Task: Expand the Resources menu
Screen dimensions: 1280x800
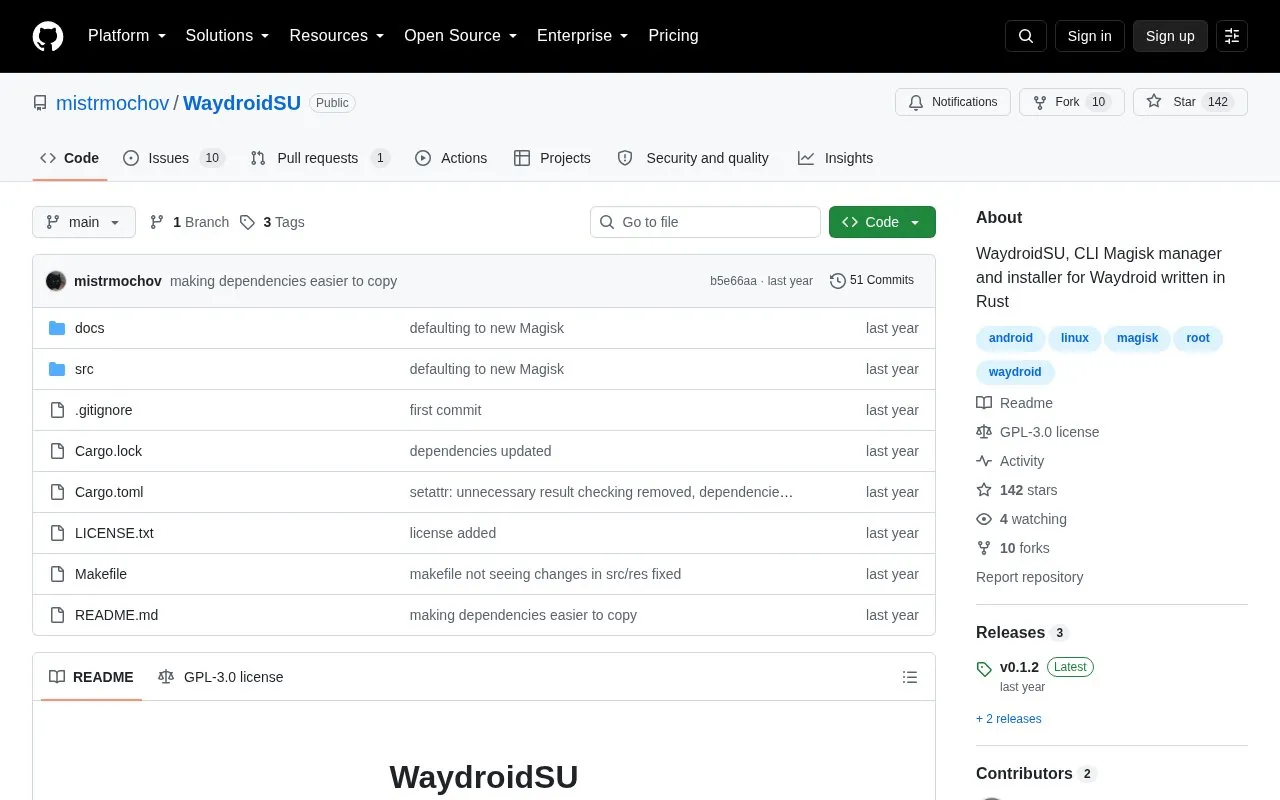Action: [337, 36]
